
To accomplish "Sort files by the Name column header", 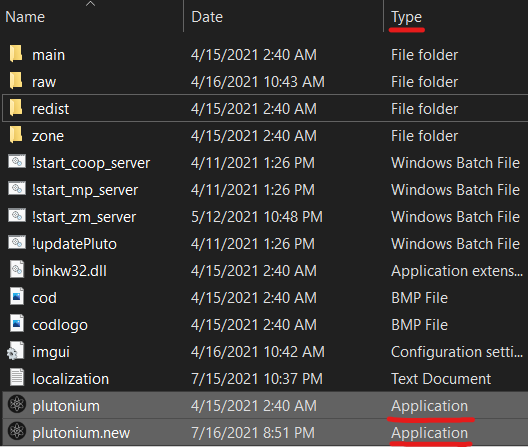I will [25, 17].
